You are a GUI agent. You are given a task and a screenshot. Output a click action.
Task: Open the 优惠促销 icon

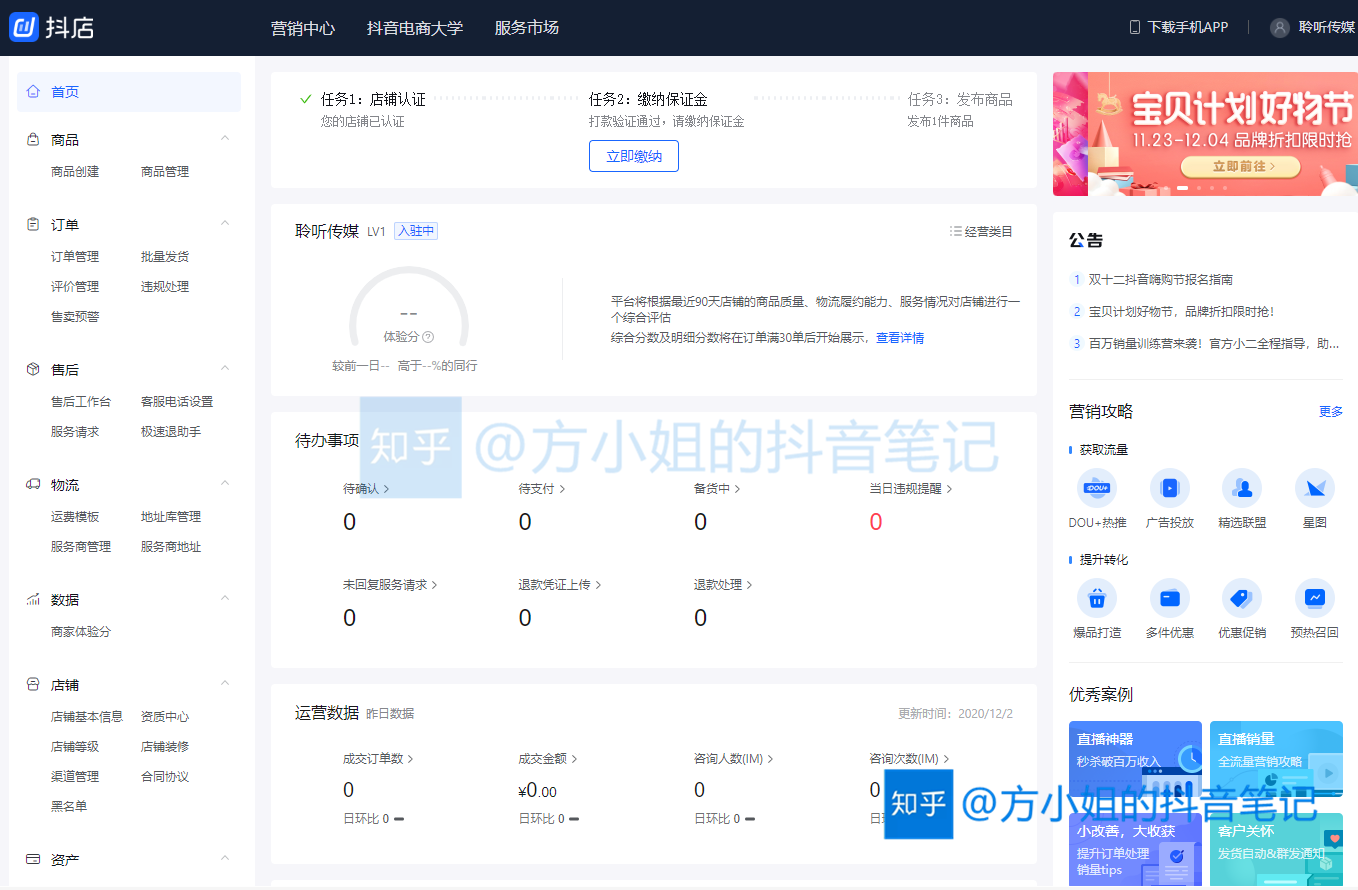point(1242,598)
